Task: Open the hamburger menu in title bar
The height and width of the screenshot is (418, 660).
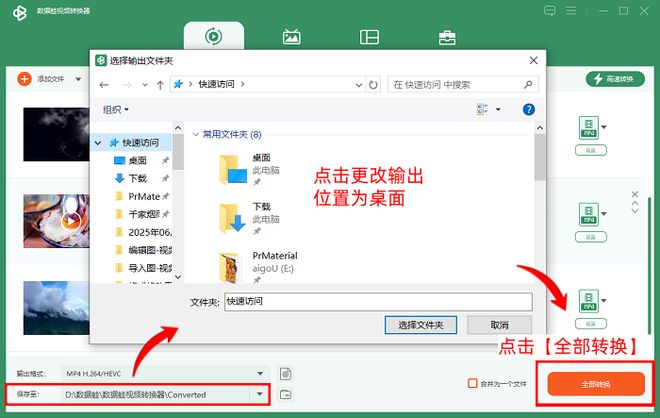Action: point(571,11)
